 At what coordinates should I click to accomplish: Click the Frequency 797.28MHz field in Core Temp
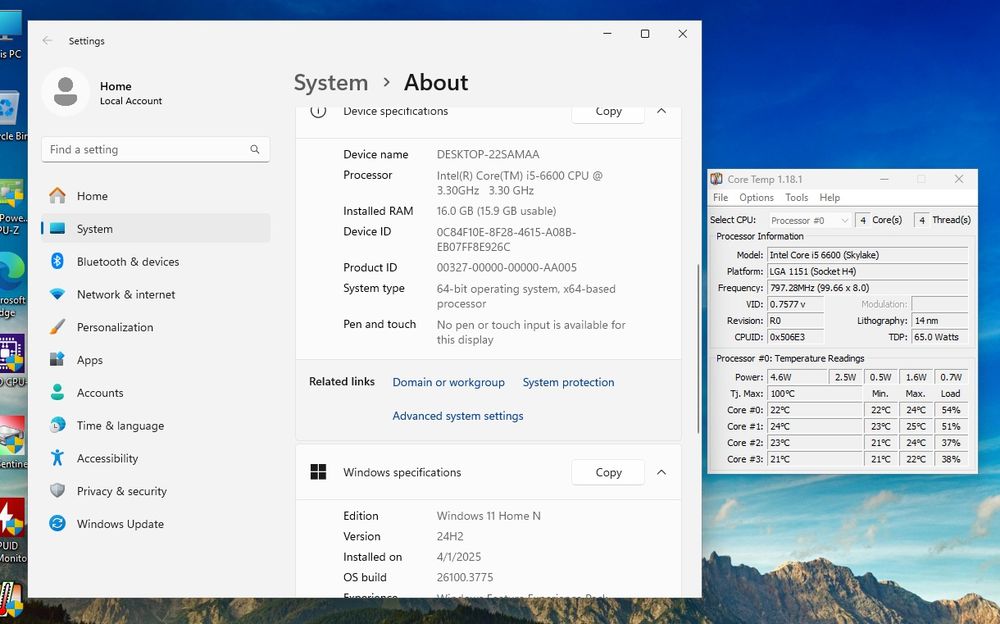(x=867, y=288)
